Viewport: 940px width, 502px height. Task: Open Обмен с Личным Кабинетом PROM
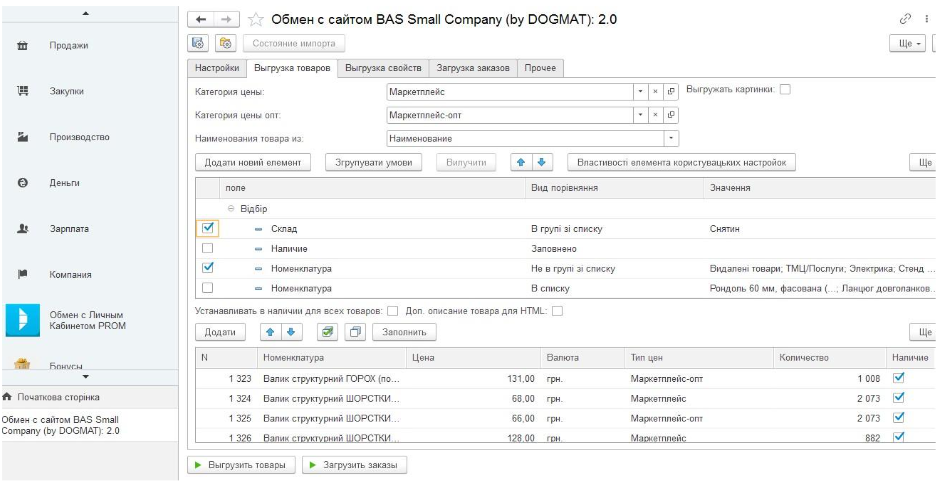click(87, 319)
